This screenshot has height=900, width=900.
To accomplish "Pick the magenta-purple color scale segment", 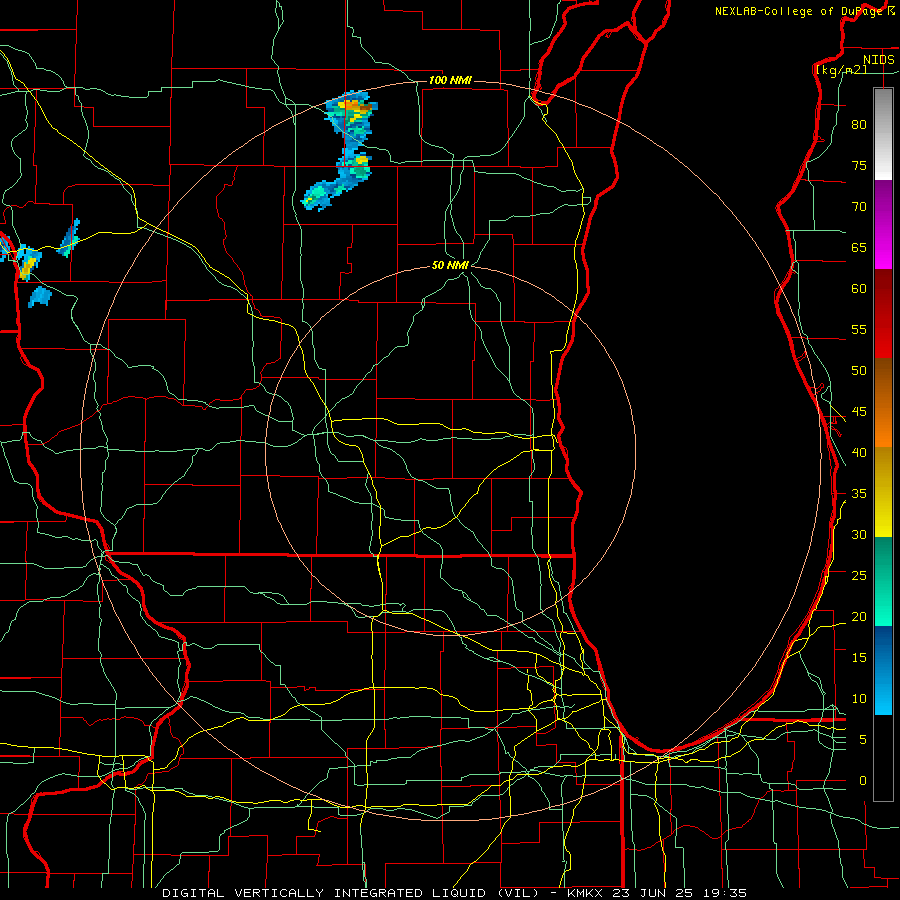I will tap(883, 225).
